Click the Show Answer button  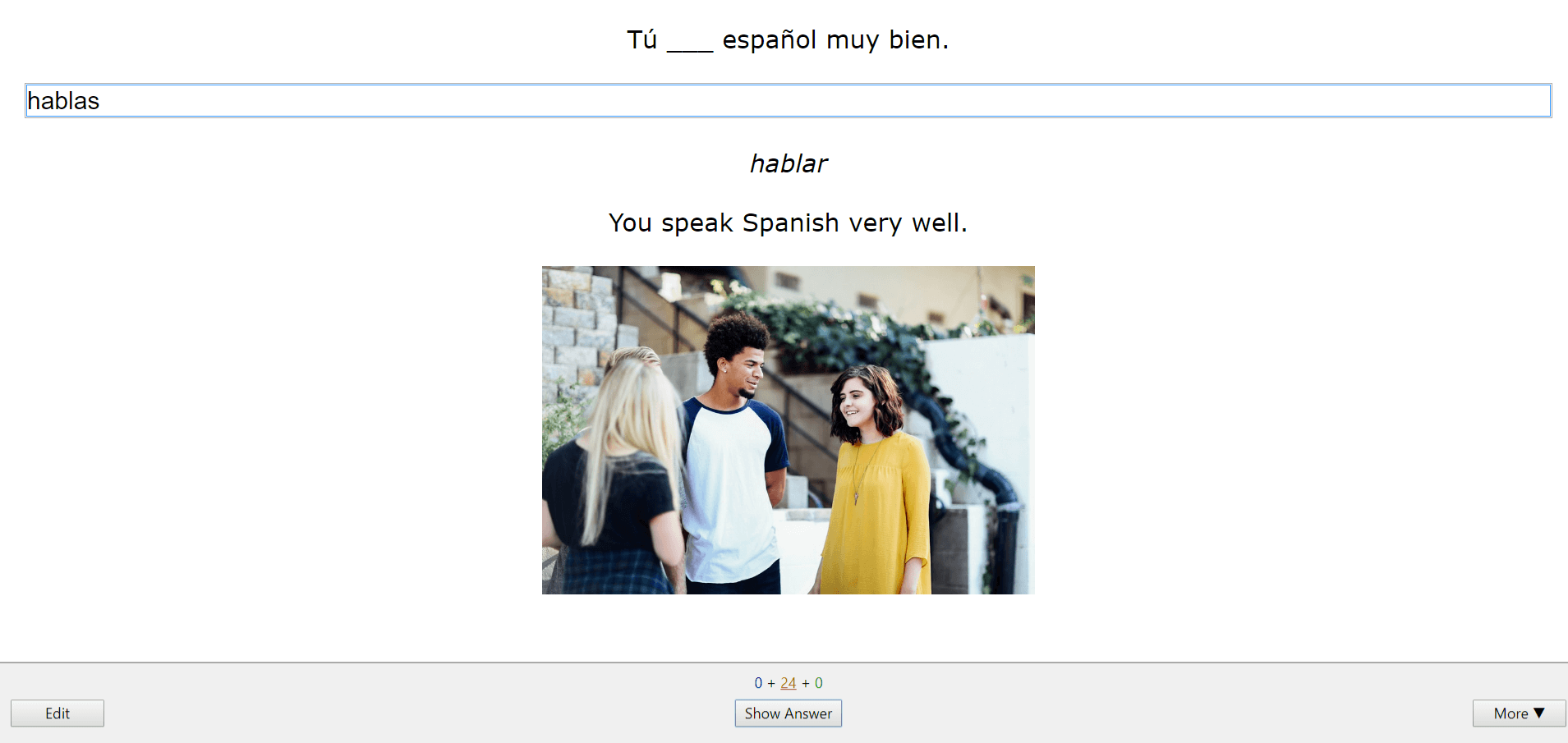tap(788, 713)
